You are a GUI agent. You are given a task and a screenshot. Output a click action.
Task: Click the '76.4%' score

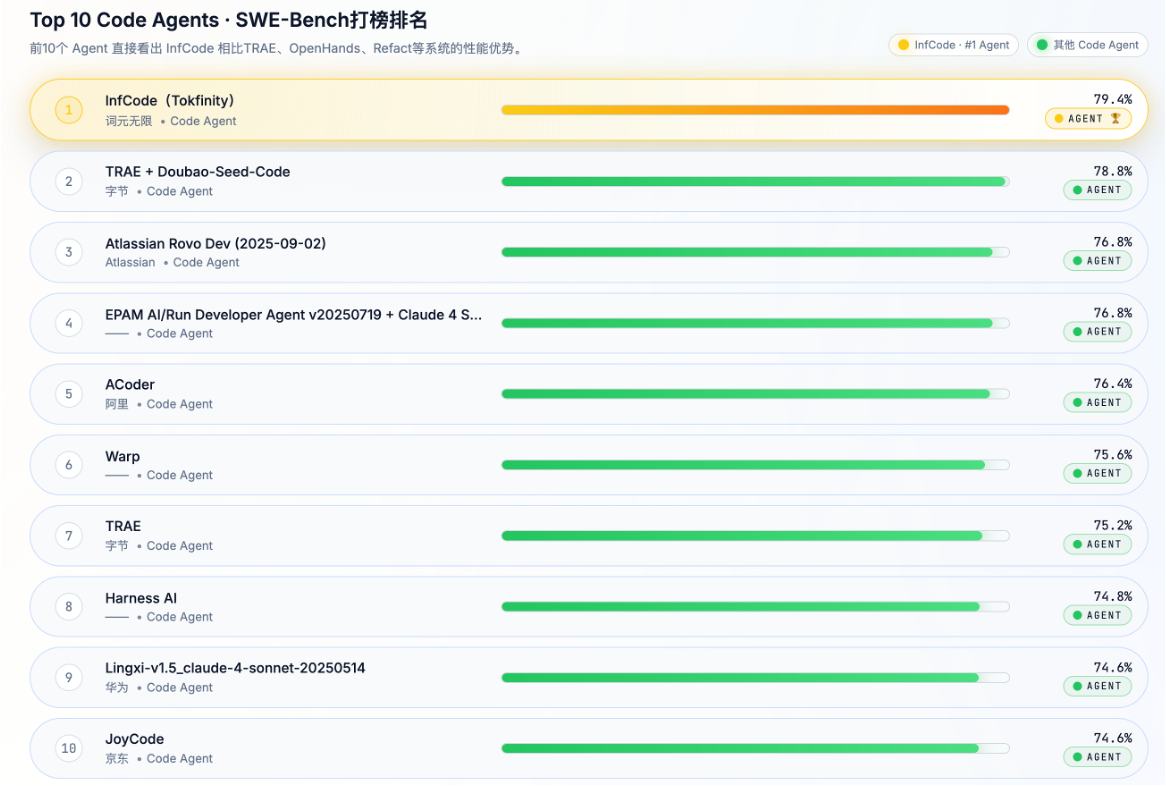click(1112, 384)
